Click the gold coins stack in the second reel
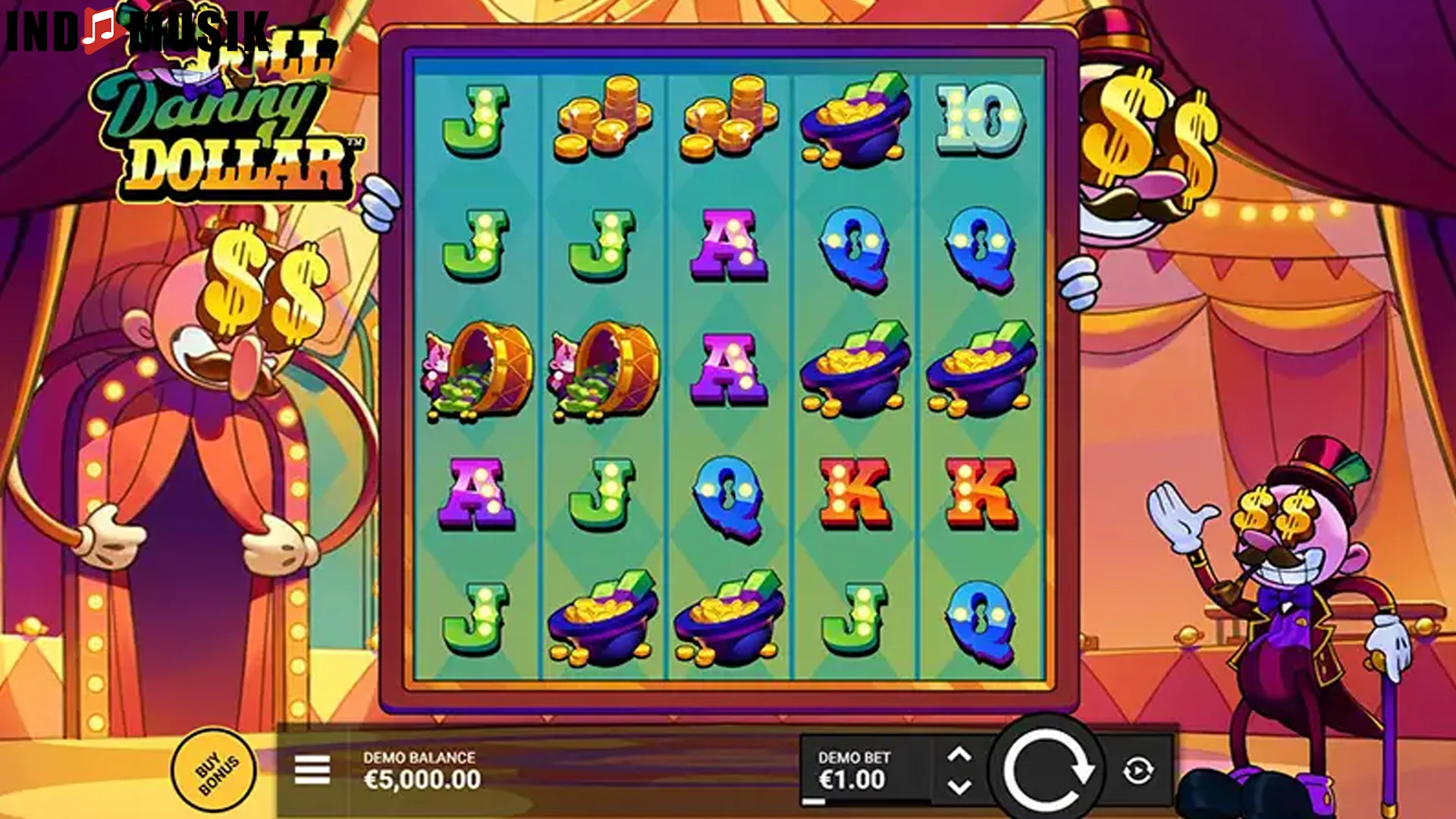 click(x=604, y=118)
